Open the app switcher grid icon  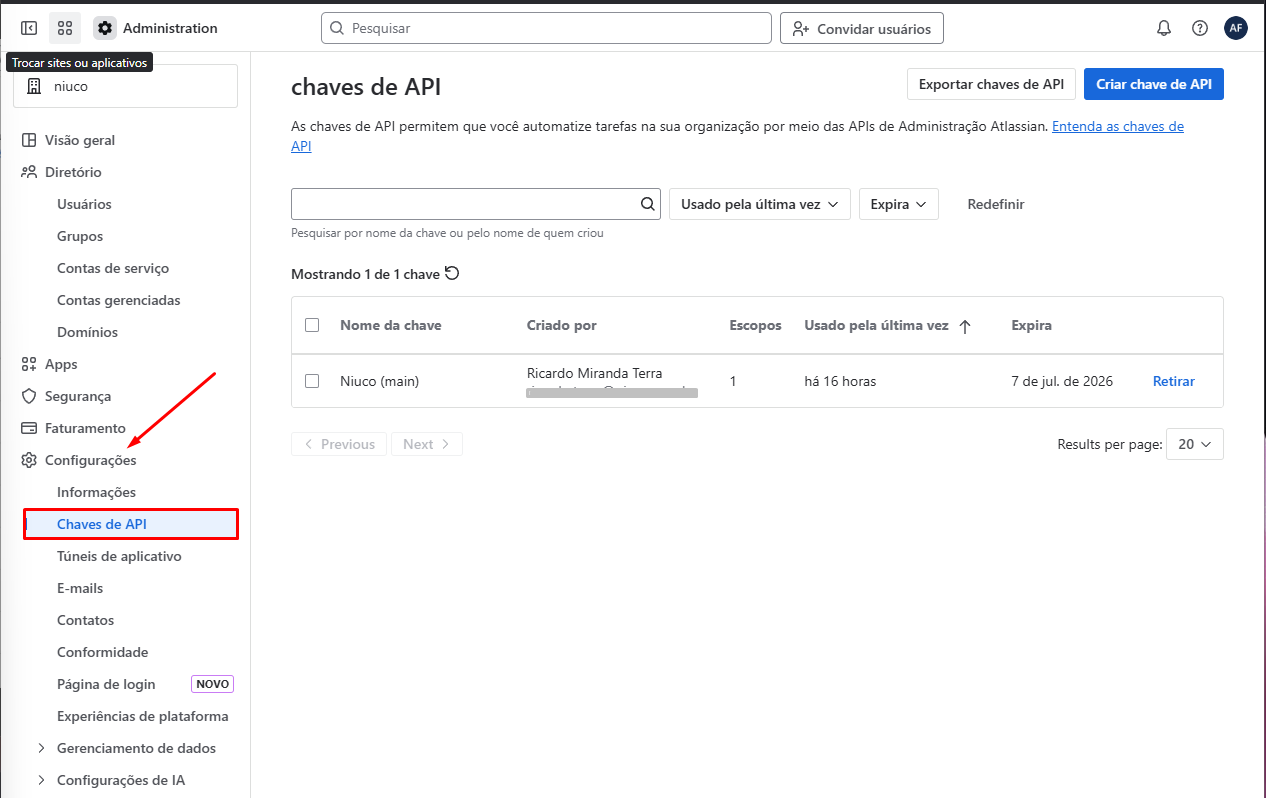tap(65, 28)
